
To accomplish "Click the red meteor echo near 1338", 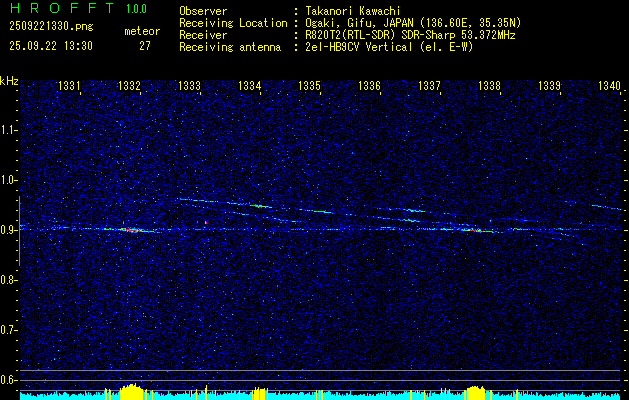I will coord(472,230).
